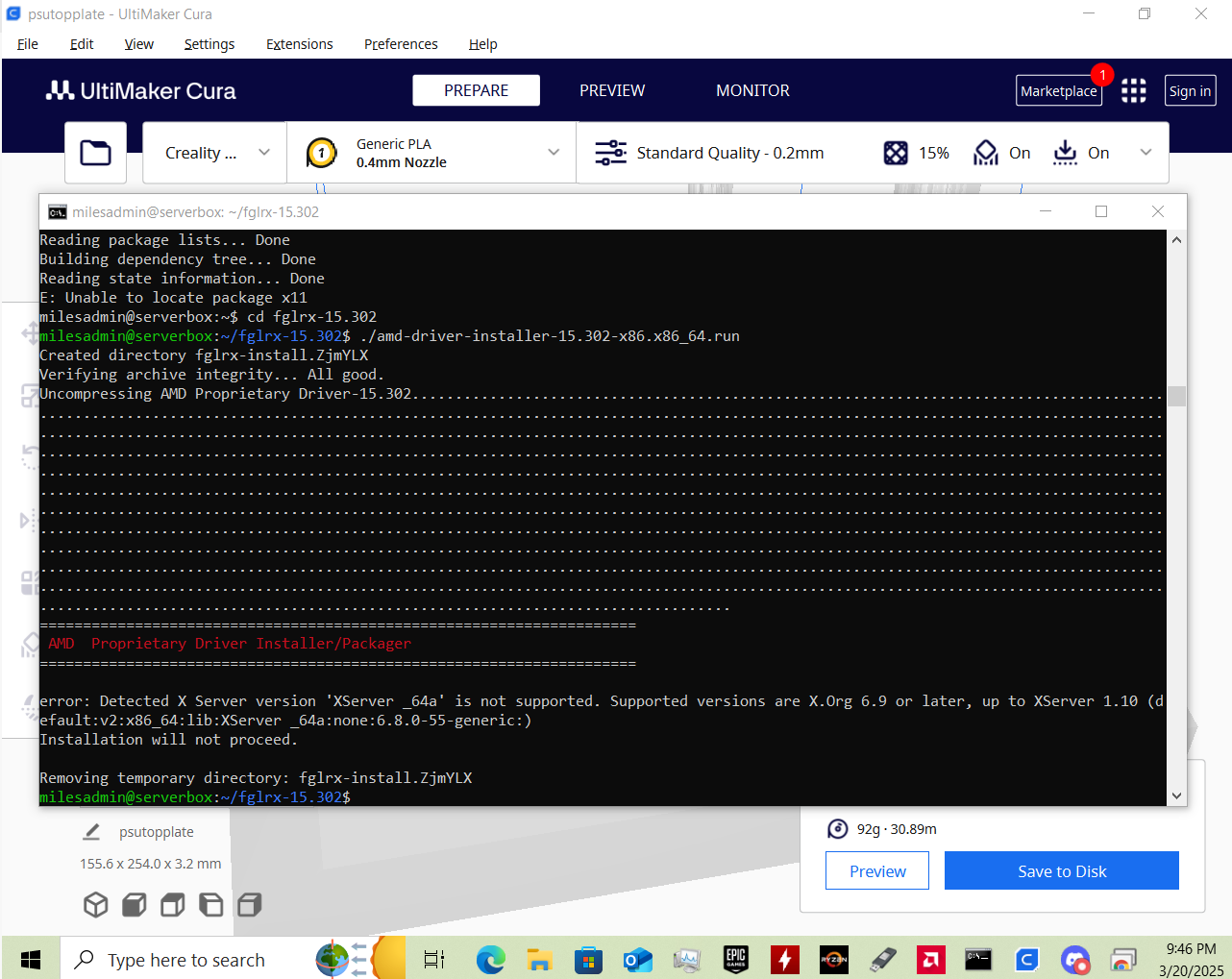This screenshot has height=979, width=1232.
Task: Select left view cube icon
Action: [x=211, y=904]
